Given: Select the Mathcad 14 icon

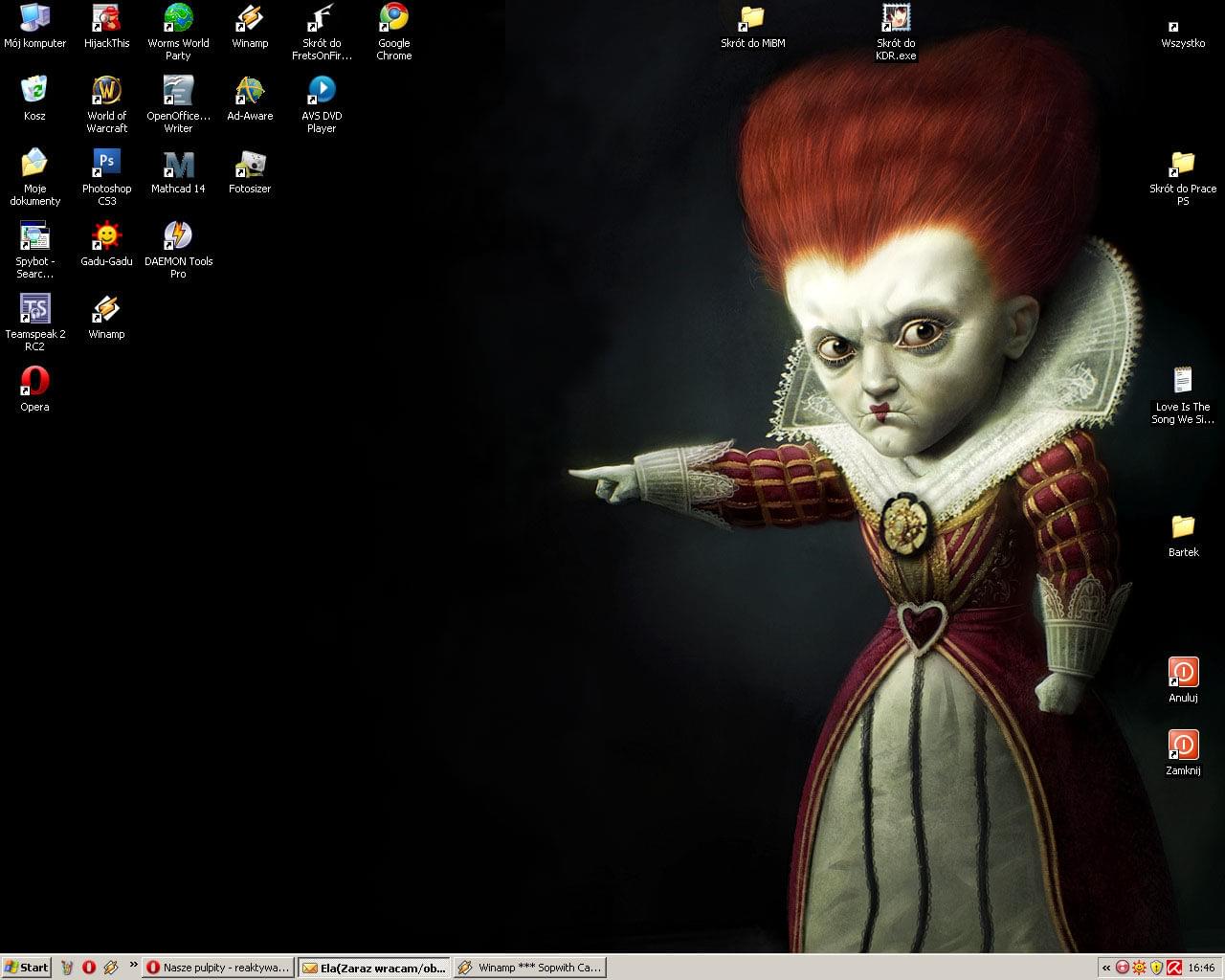Looking at the screenshot, I should [178, 172].
